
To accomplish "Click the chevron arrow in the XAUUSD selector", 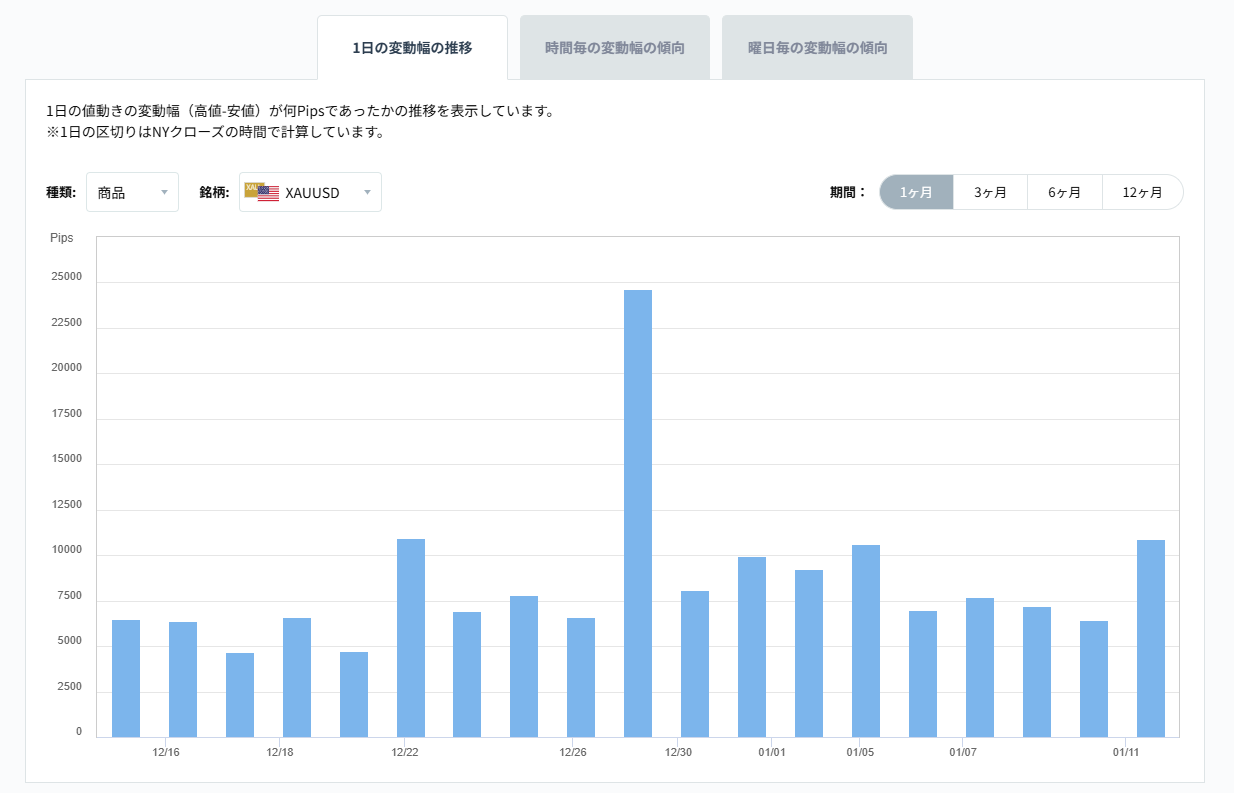I will 368,192.
